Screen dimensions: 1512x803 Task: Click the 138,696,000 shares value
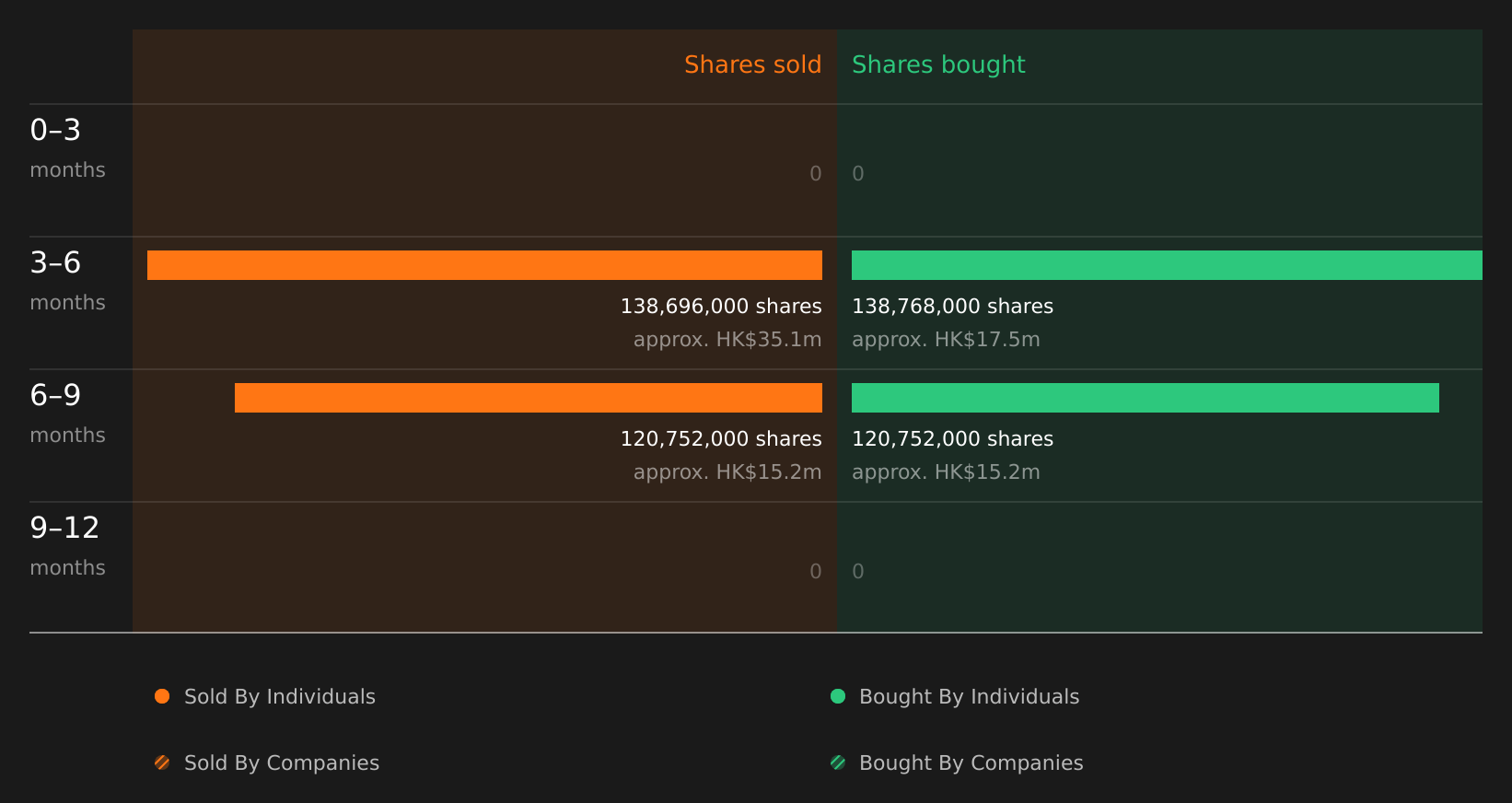click(721, 307)
